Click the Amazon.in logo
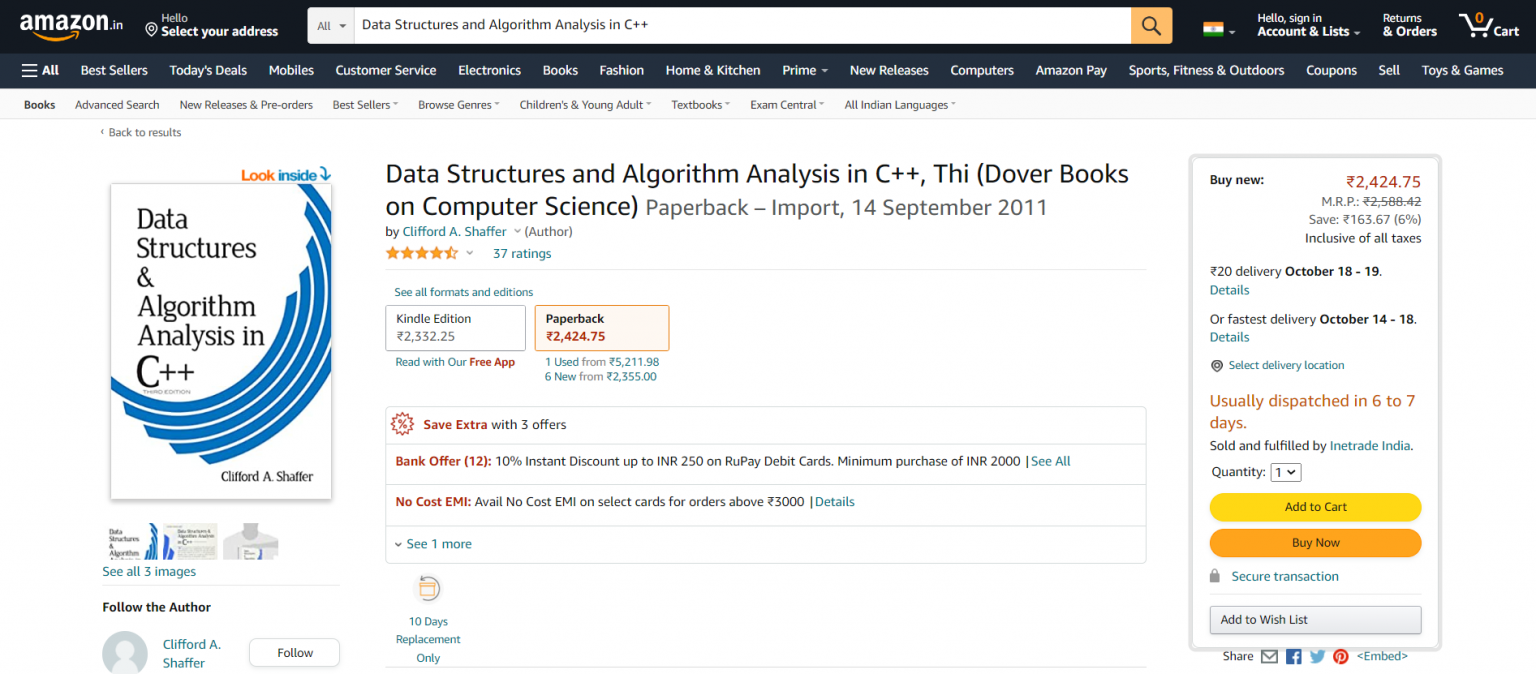The image size is (1536, 674). coord(70,26)
